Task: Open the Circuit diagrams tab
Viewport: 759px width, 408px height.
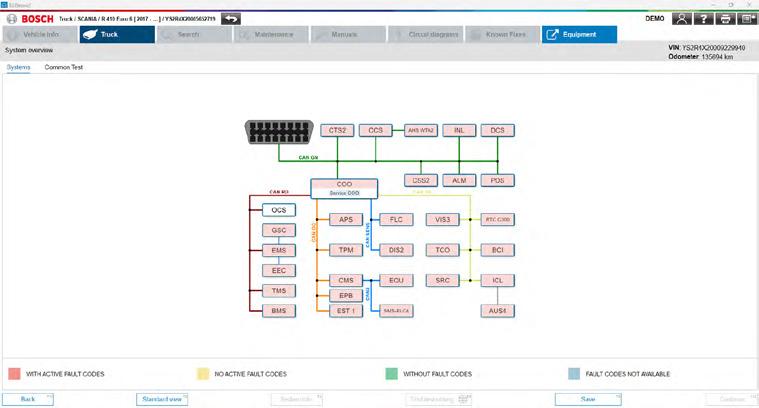Action: coord(425,34)
